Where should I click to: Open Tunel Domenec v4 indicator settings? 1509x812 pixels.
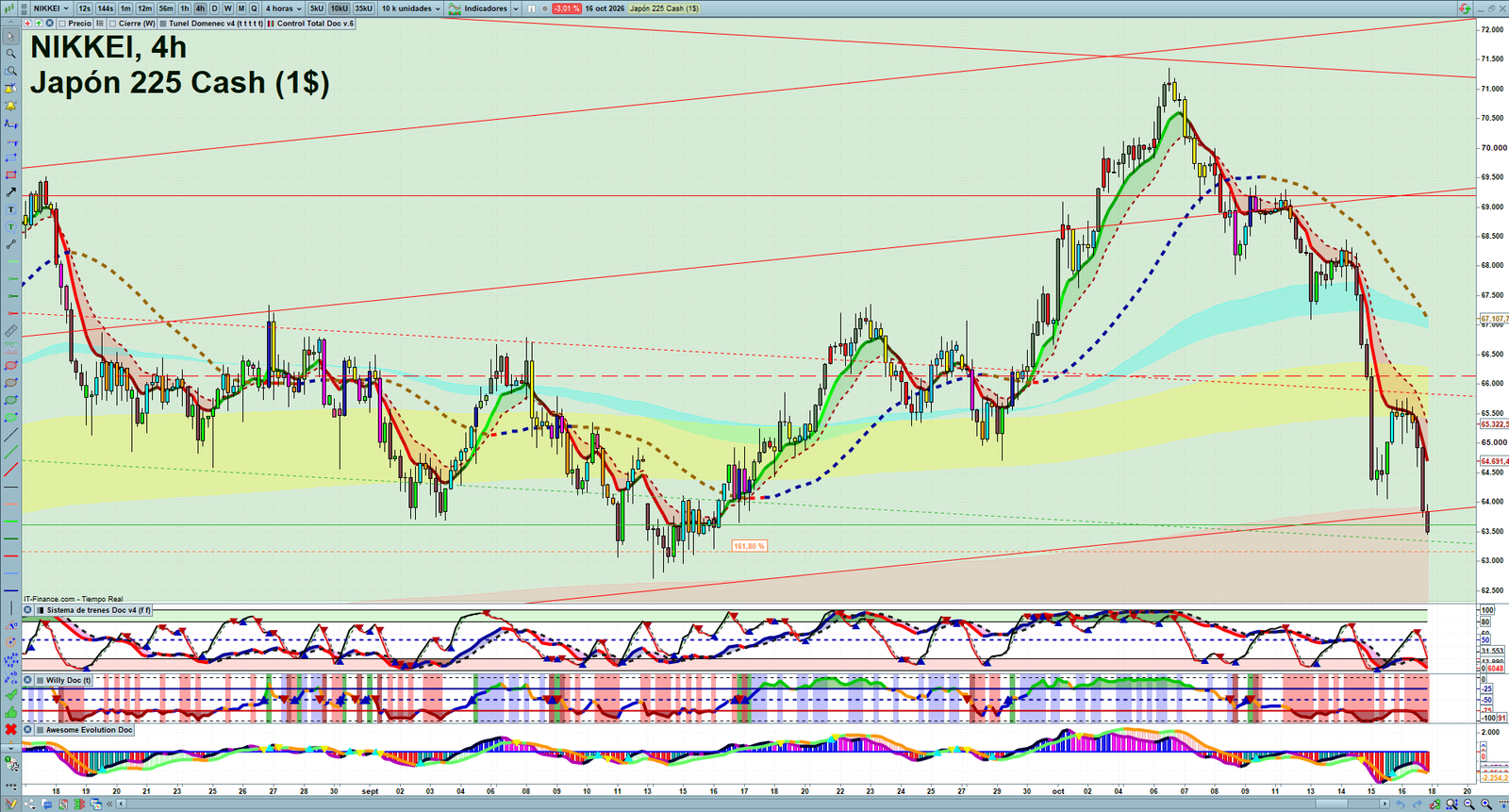coord(215,23)
